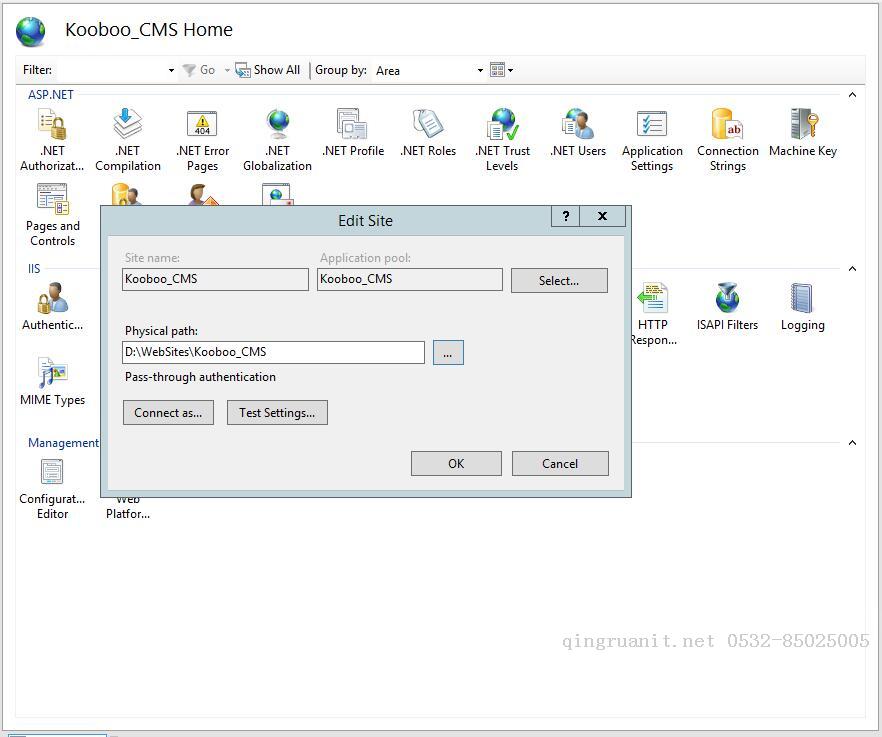
Task: Collapse the Management section
Action: (x=852, y=443)
